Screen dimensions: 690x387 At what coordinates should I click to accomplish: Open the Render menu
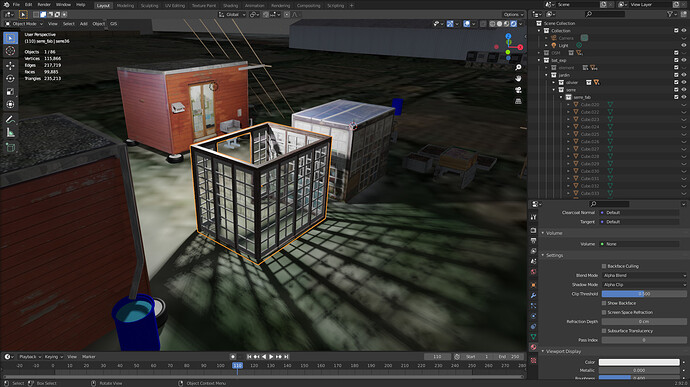click(x=44, y=4)
